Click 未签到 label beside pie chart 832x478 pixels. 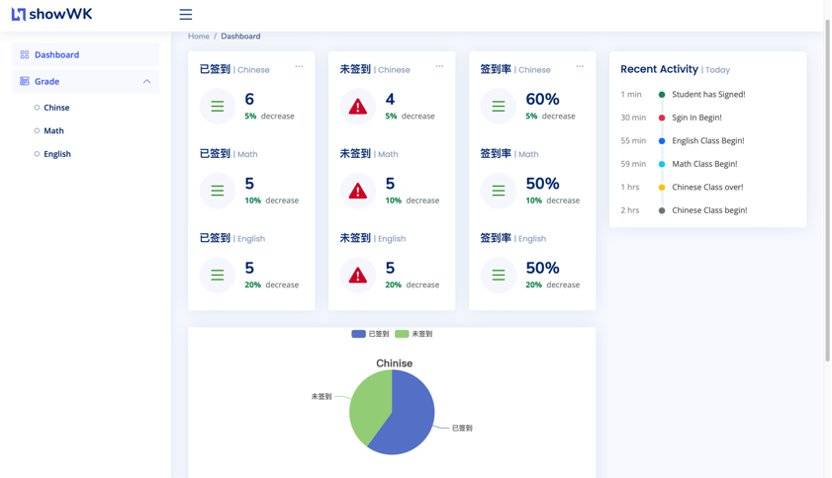tap(322, 396)
